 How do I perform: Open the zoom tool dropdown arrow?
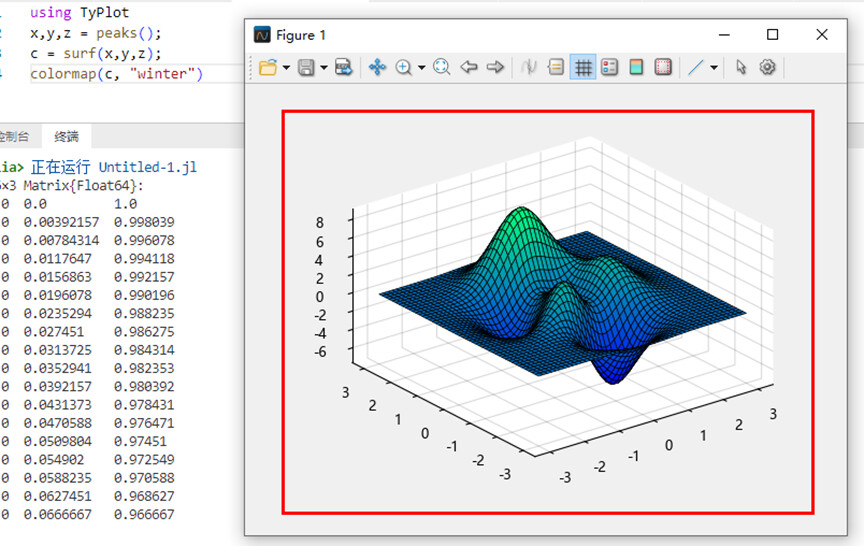(422, 68)
